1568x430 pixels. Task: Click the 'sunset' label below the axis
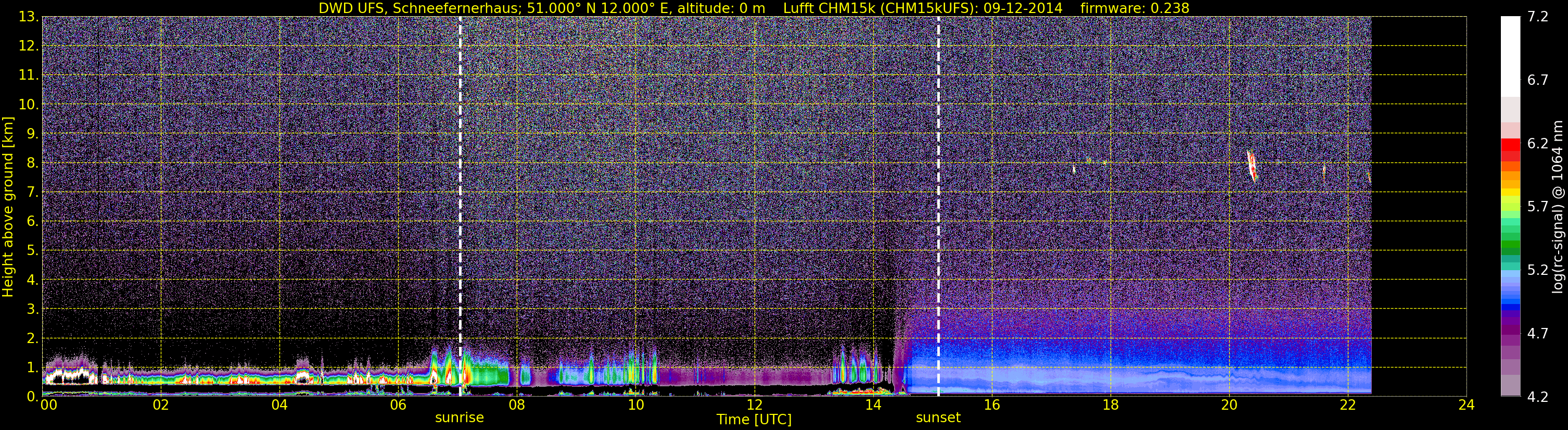[x=938, y=418]
